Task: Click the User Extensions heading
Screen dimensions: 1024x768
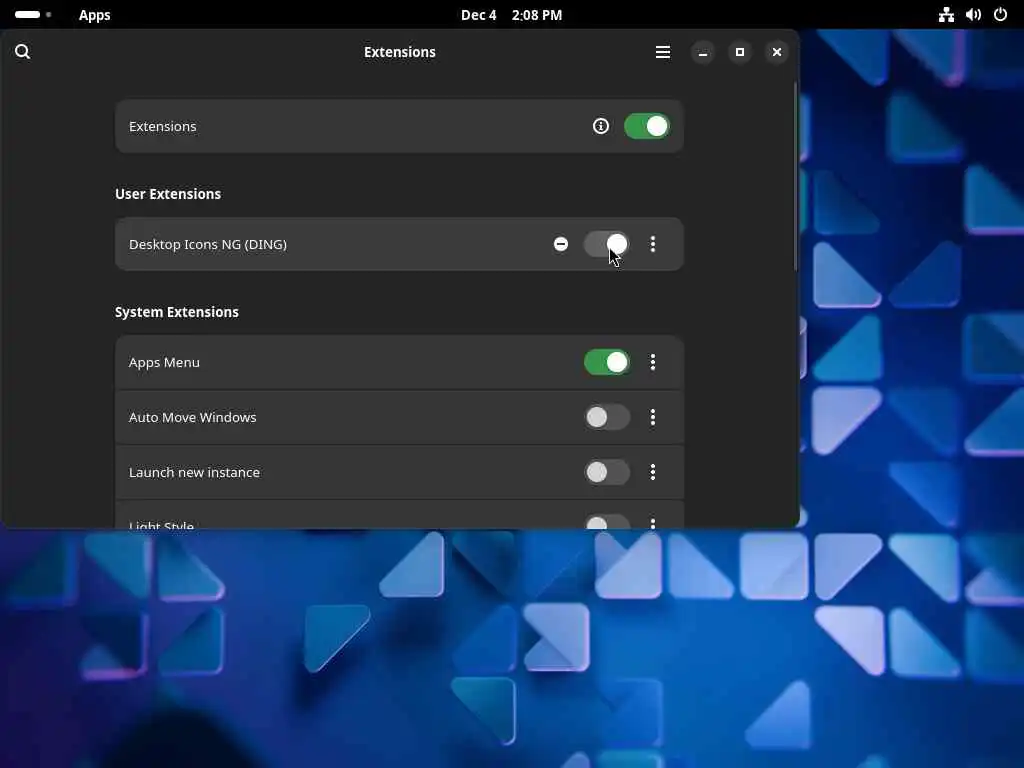Action: [168, 194]
